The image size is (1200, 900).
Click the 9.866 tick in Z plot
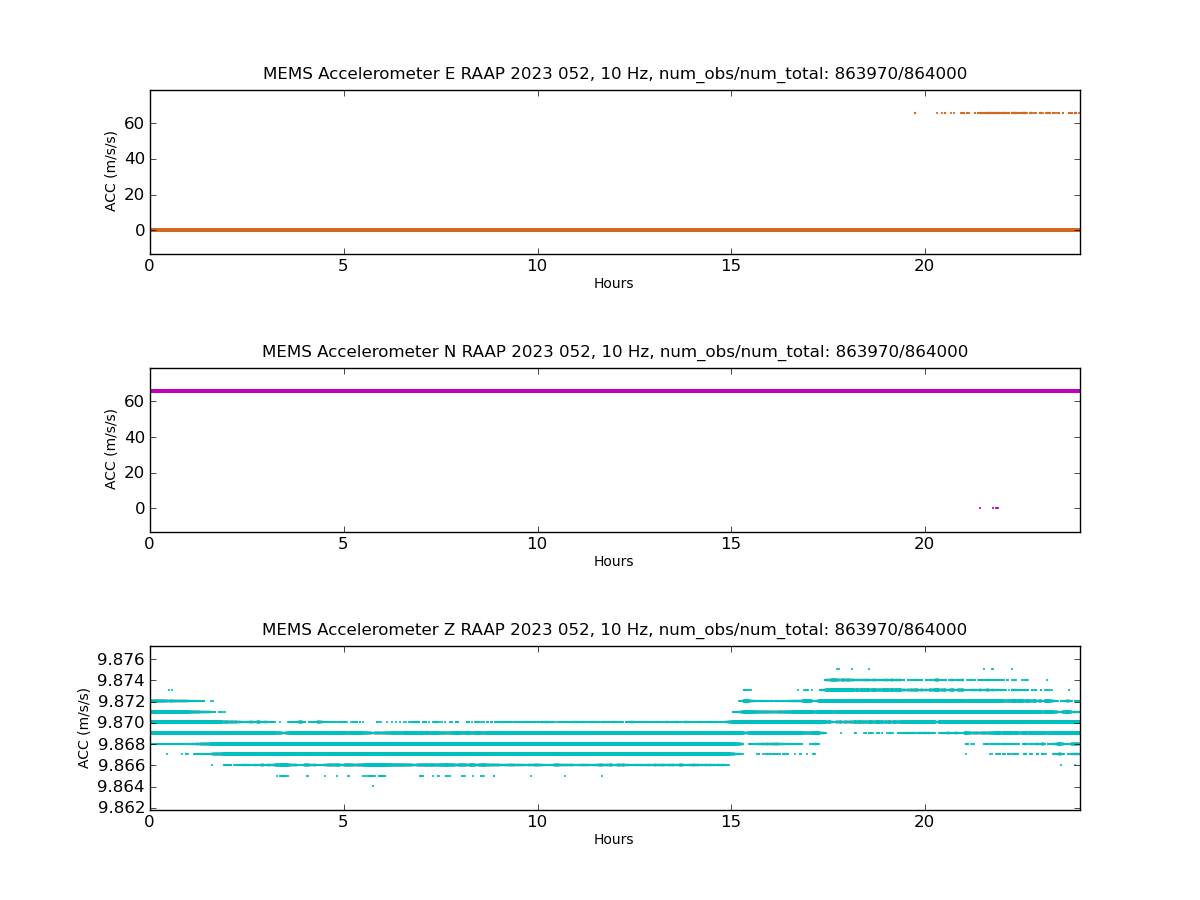[121, 766]
